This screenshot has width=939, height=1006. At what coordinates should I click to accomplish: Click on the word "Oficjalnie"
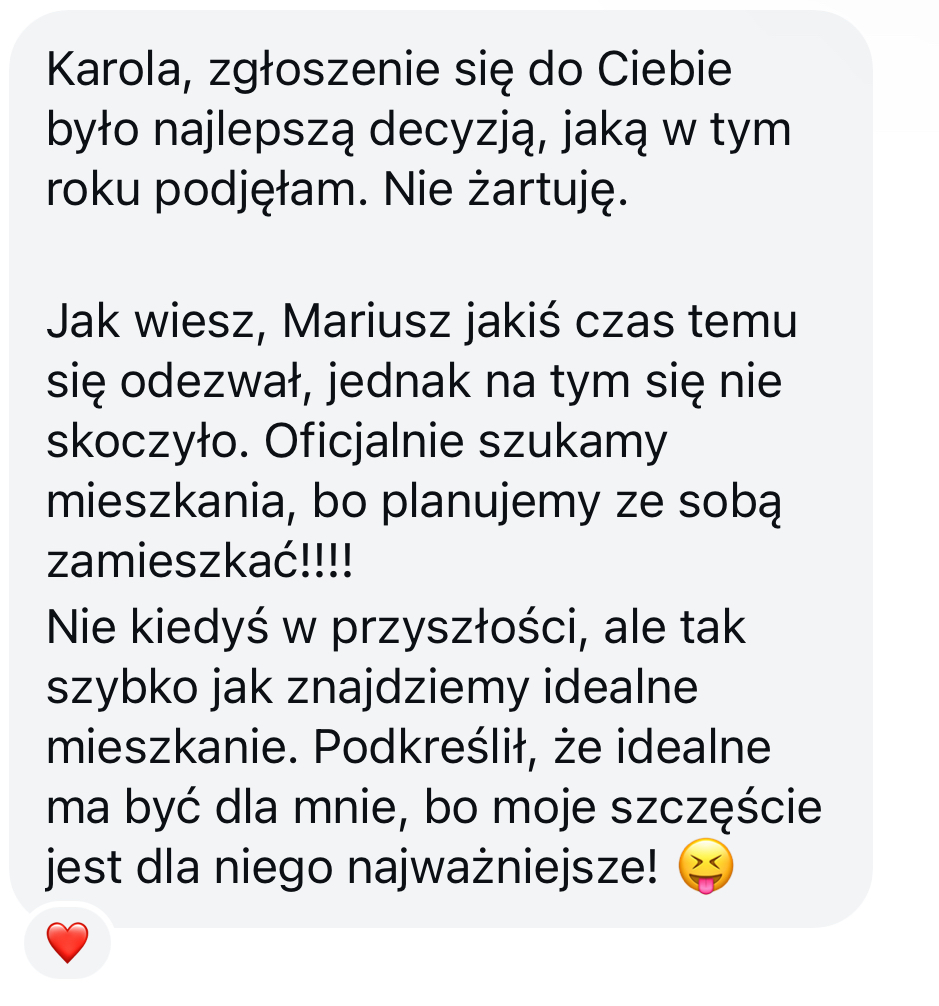364,443
